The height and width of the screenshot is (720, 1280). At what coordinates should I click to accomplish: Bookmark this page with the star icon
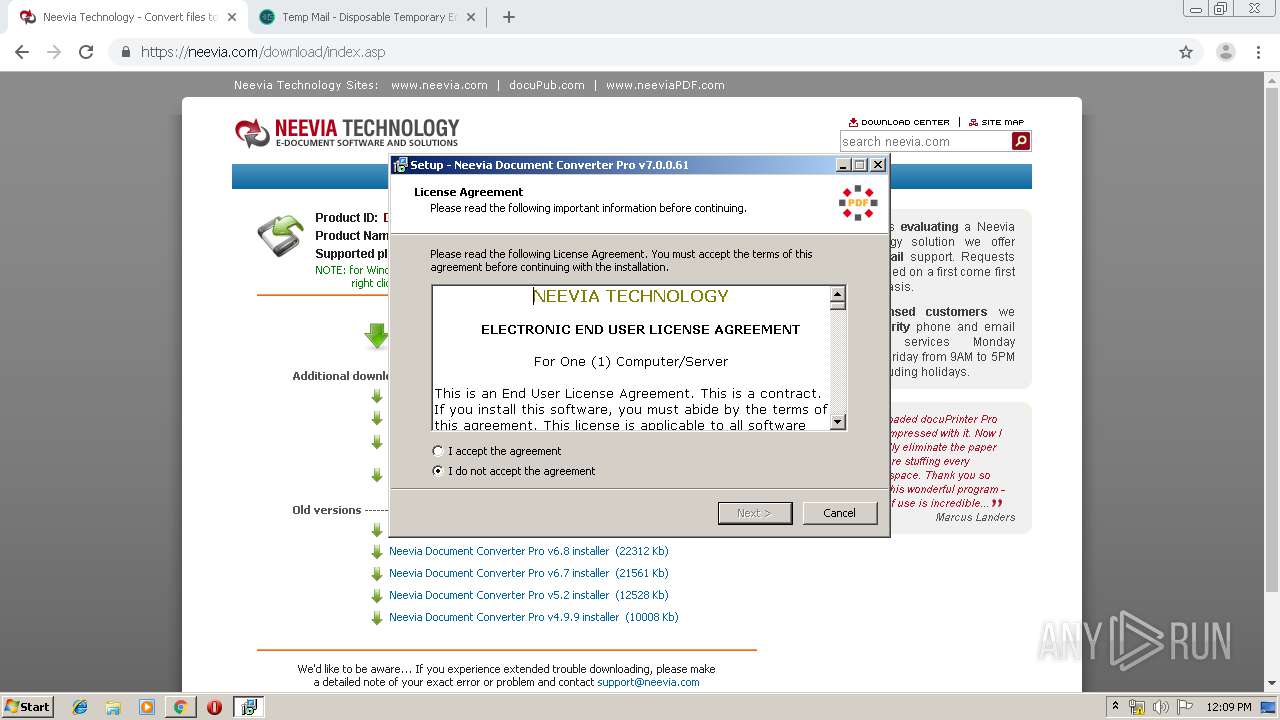pos(1186,52)
